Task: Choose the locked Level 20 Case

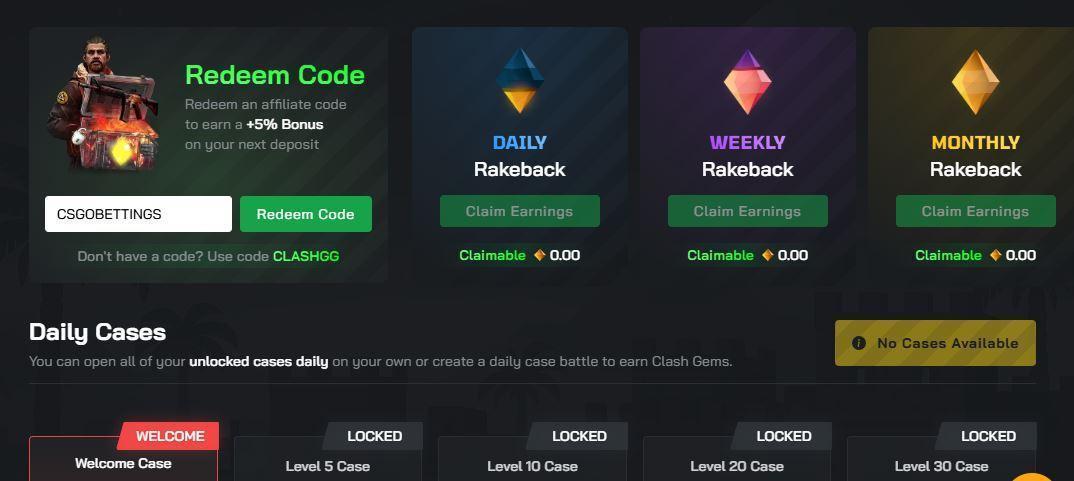Action: tap(737, 464)
